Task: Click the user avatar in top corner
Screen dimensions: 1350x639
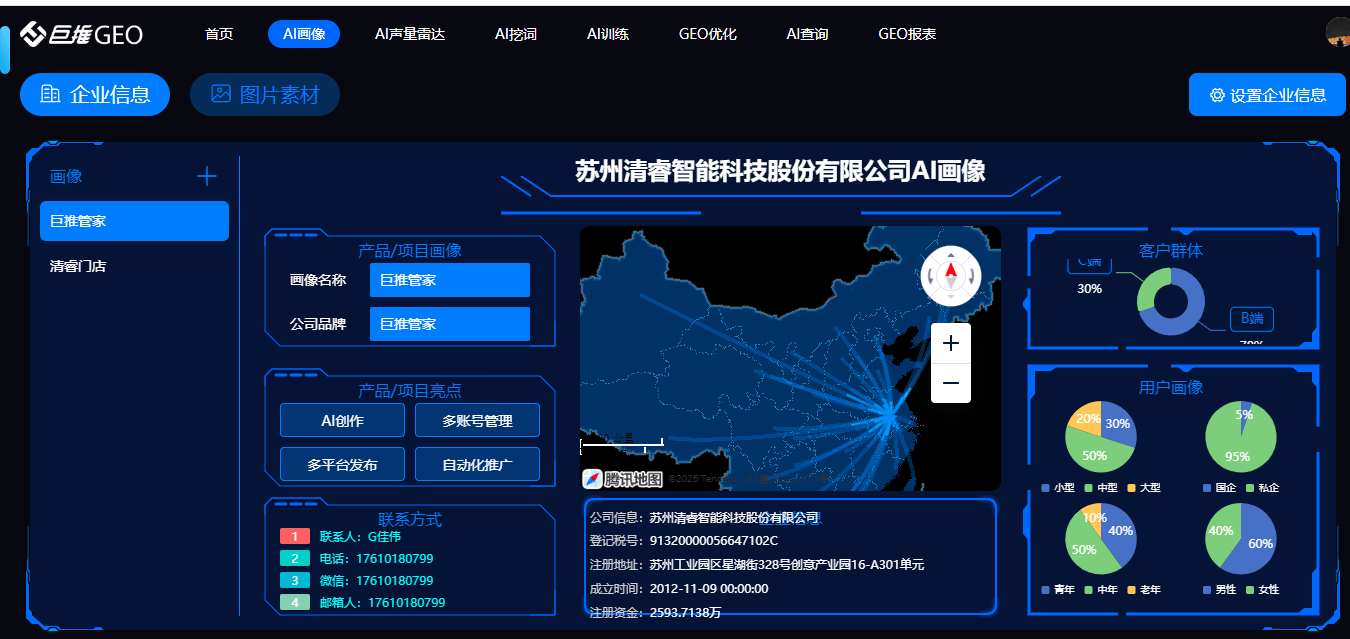Action: pos(1338,34)
